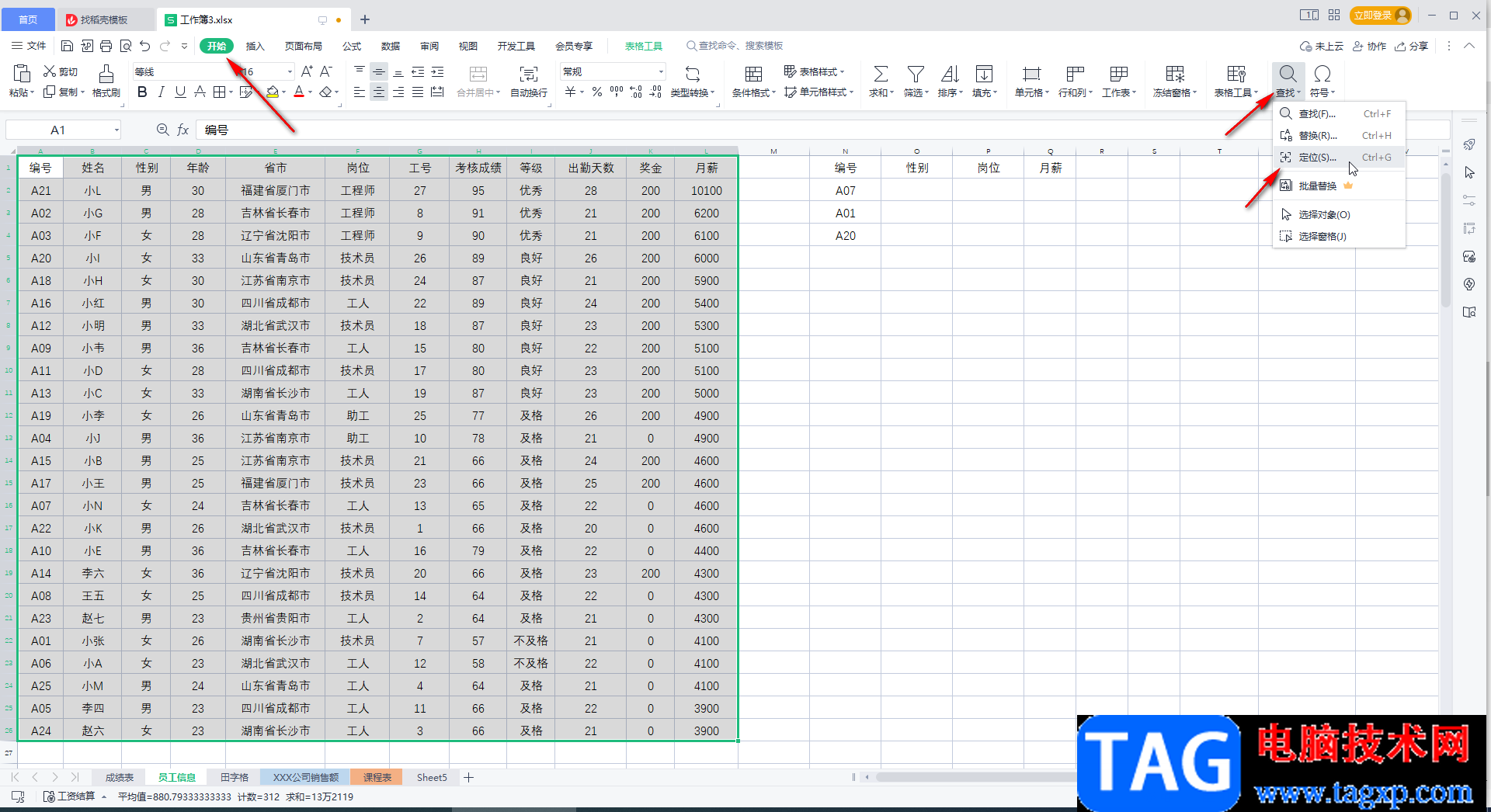The width and height of the screenshot is (1491, 812).
Task: Choose Replace 替换(R) from Find menu
Action: [x=1339, y=136]
